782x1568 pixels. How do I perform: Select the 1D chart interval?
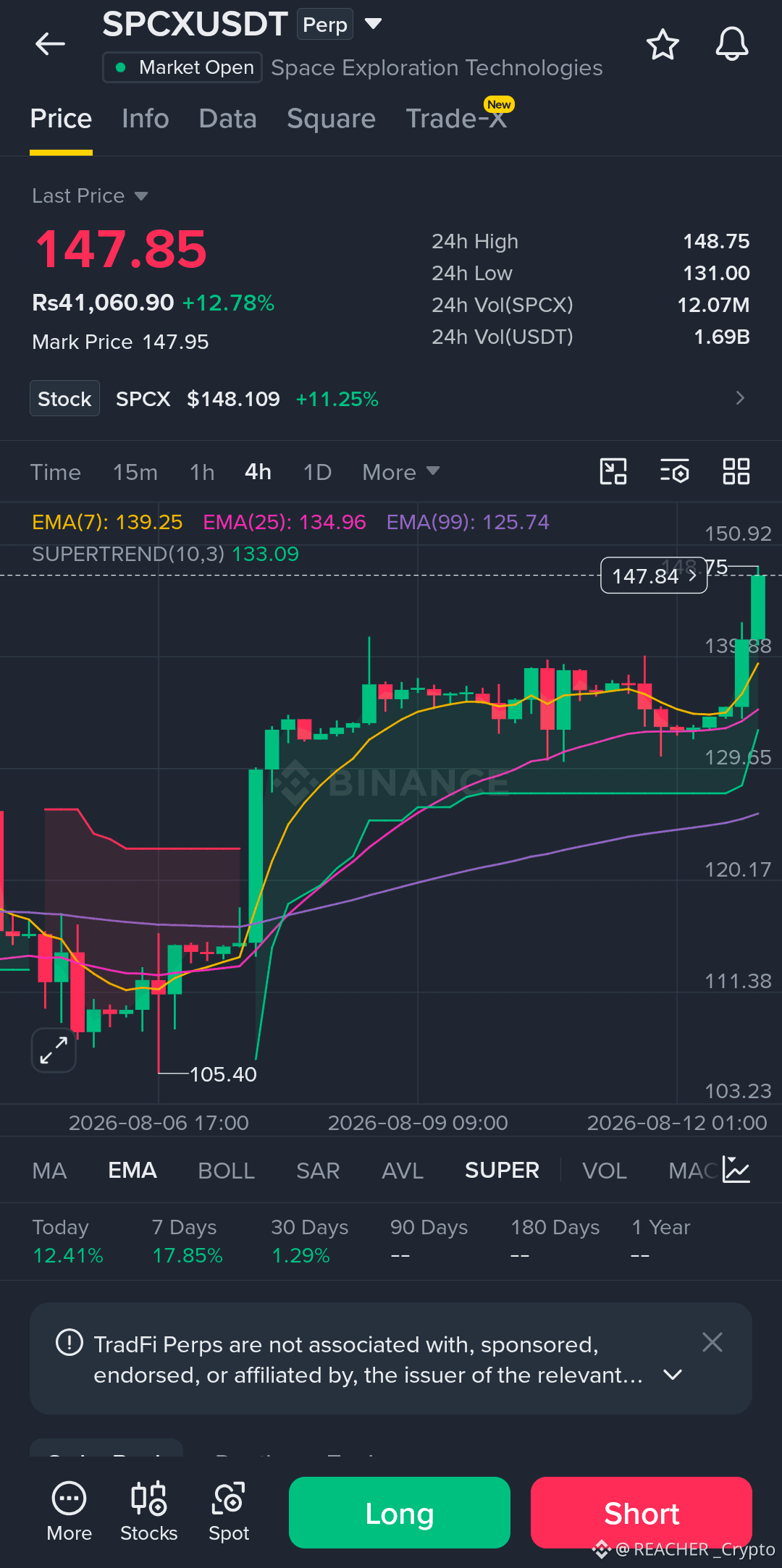[317, 472]
